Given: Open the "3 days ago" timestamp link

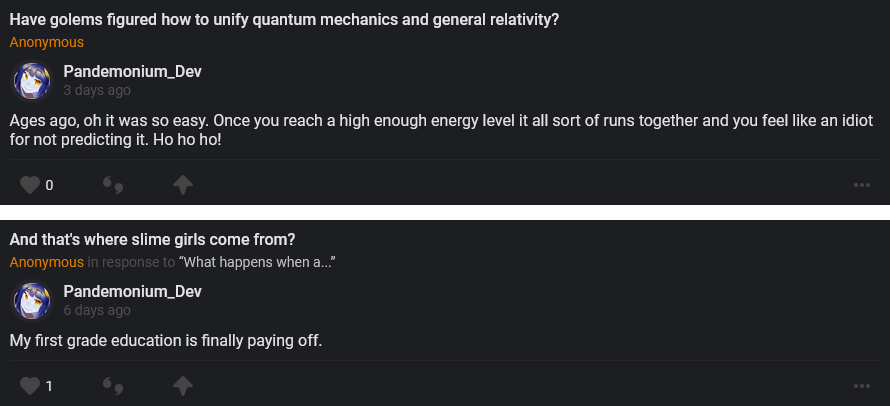Looking at the screenshot, I should pyautogui.click(x=96, y=90).
